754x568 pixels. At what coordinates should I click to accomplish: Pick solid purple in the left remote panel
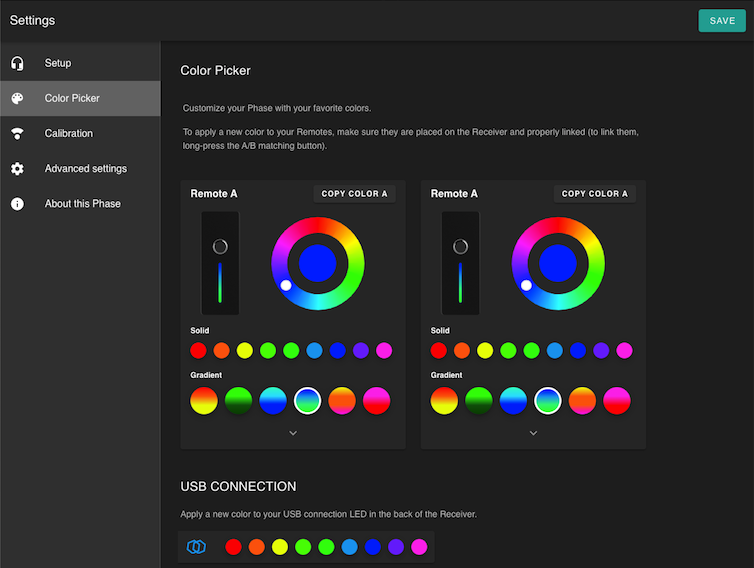pos(361,351)
